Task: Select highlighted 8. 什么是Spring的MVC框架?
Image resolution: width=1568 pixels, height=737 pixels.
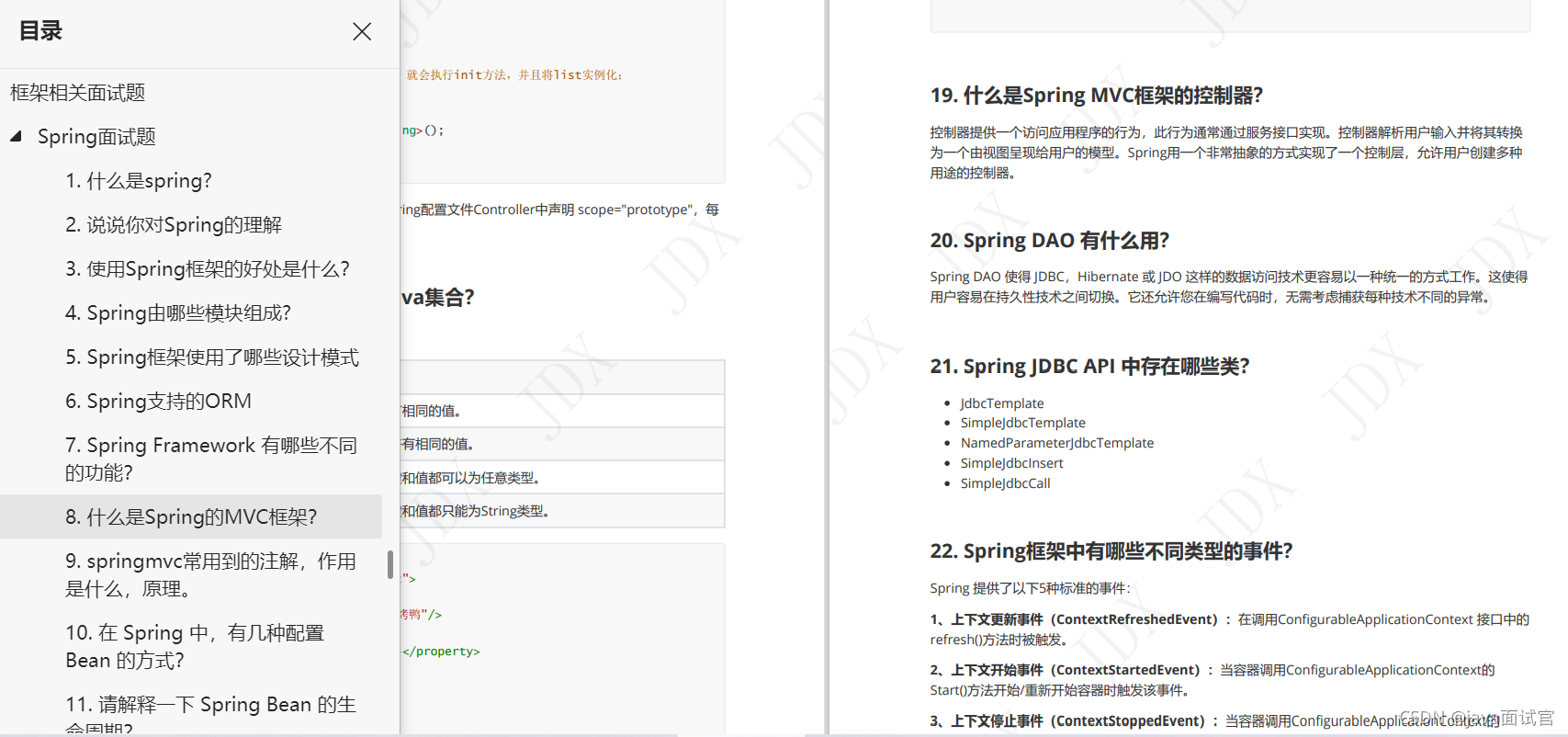Action: (x=191, y=516)
